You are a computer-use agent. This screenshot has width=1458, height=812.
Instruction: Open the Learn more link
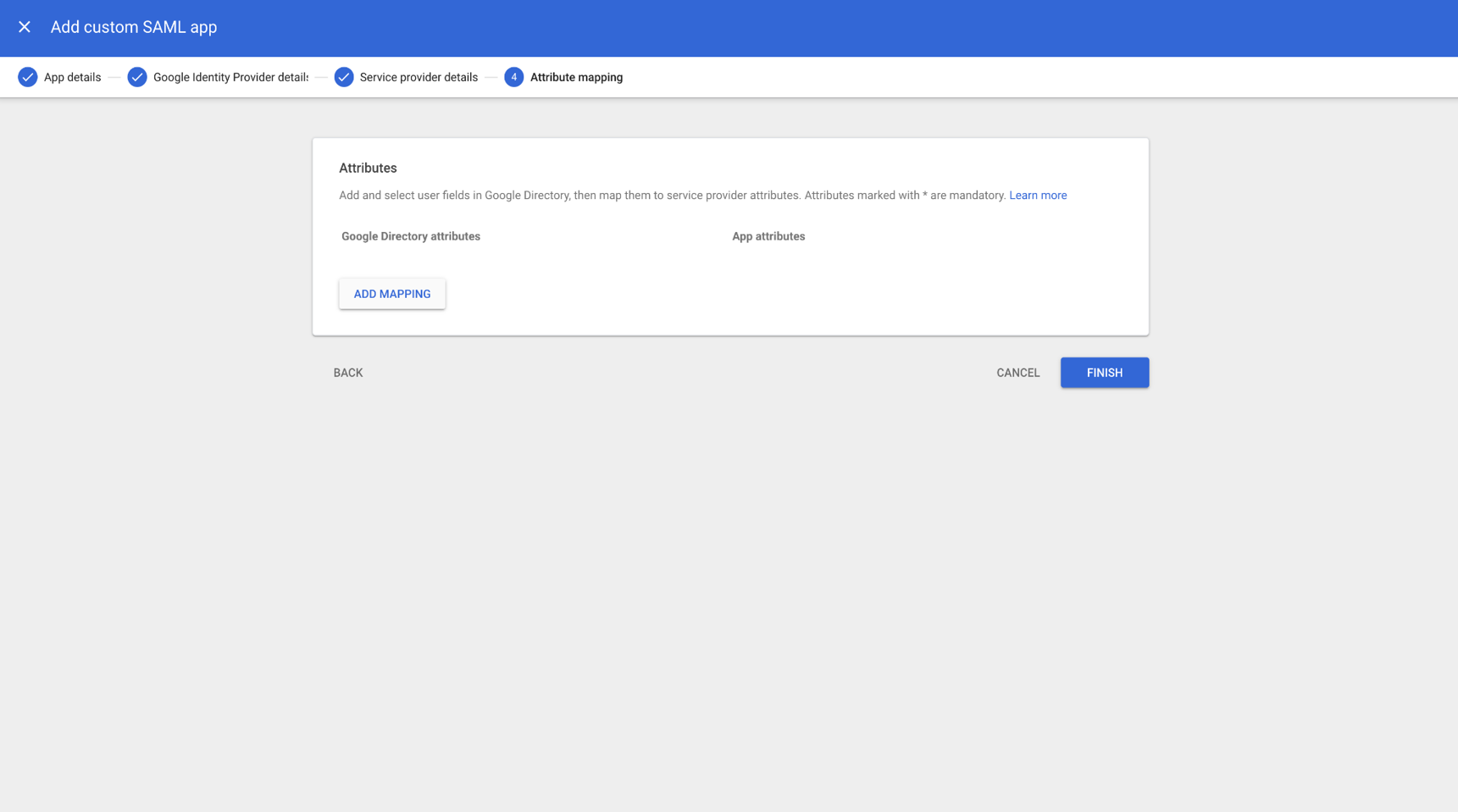click(1037, 196)
